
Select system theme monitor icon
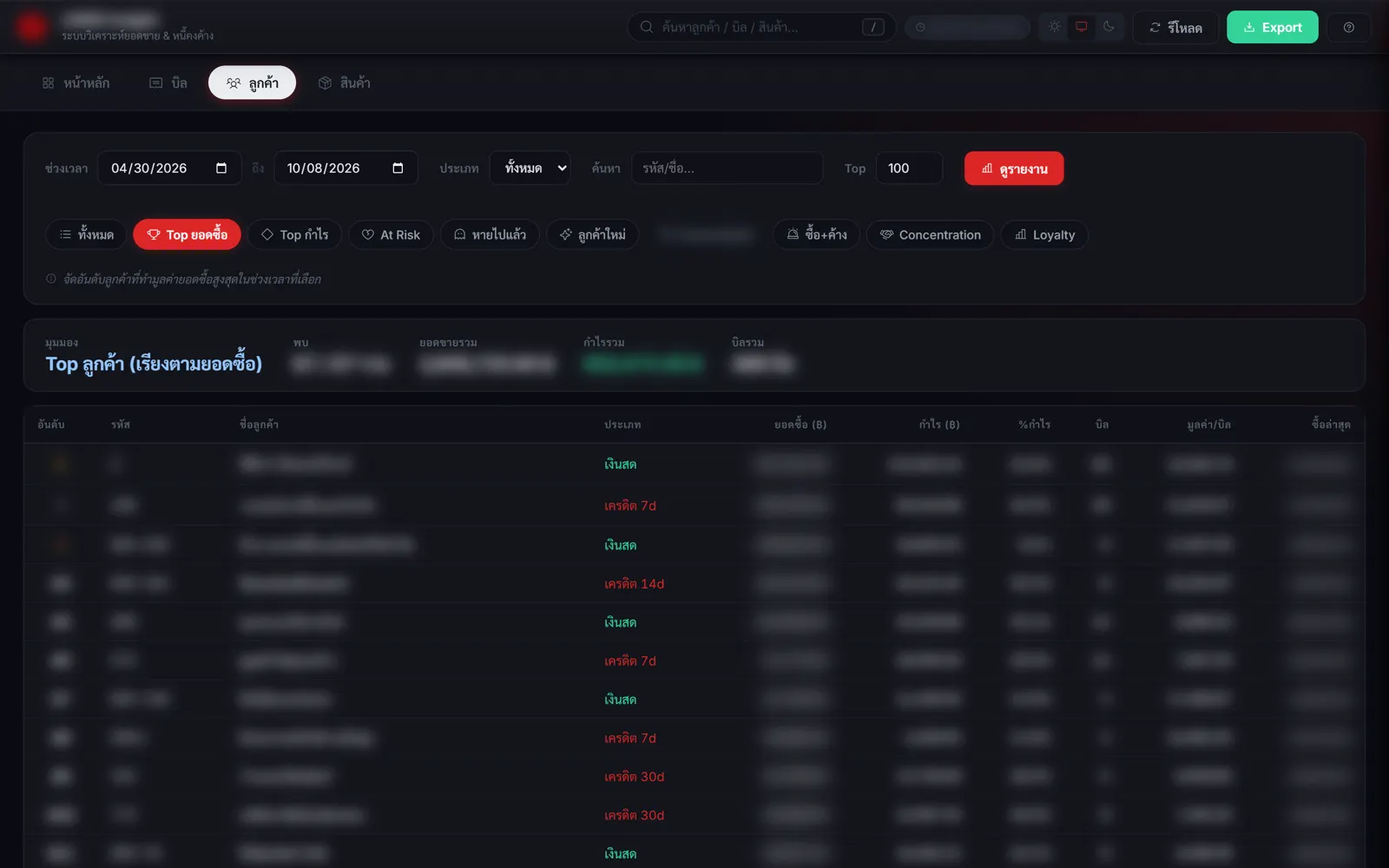1082,27
